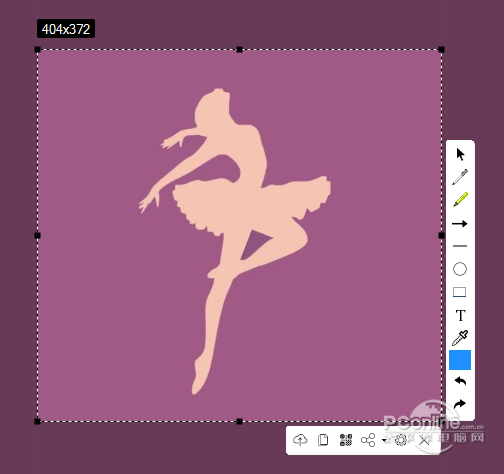Choose the pen drawing tool
The height and width of the screenshot is (474, 504).
(x=460, y=177)
